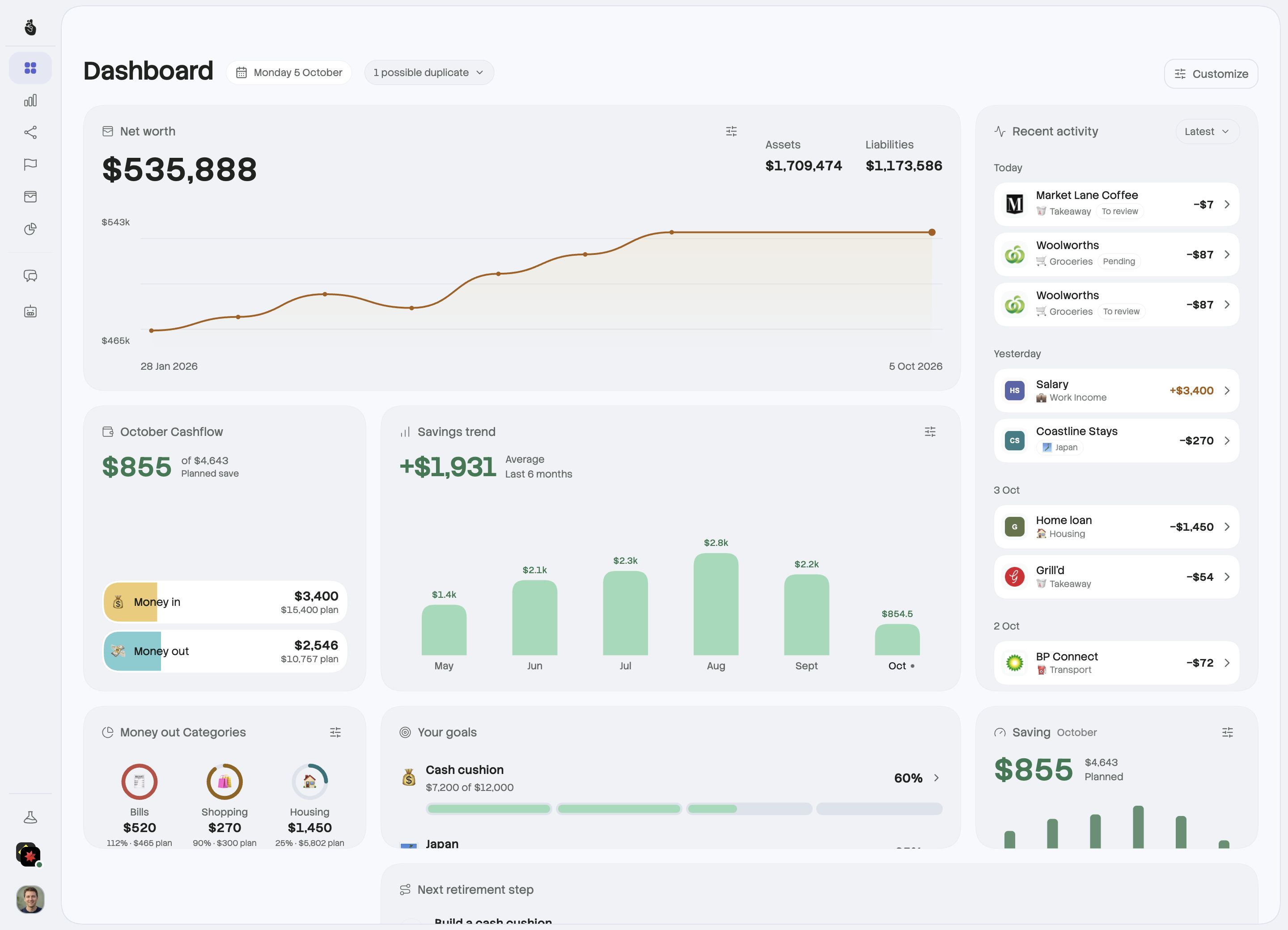Open the robot assistant sidebar icon
The height and width of the screenshot is (930, 1288).
click(30, 311)
